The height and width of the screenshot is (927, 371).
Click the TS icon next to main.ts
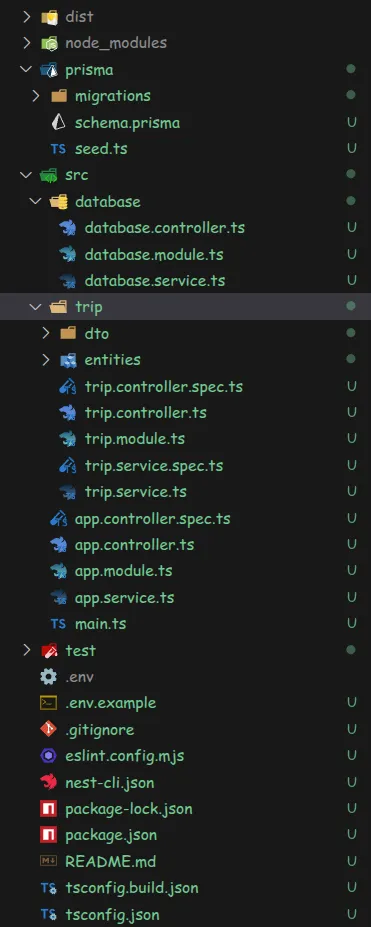click(x=58, y=624)
